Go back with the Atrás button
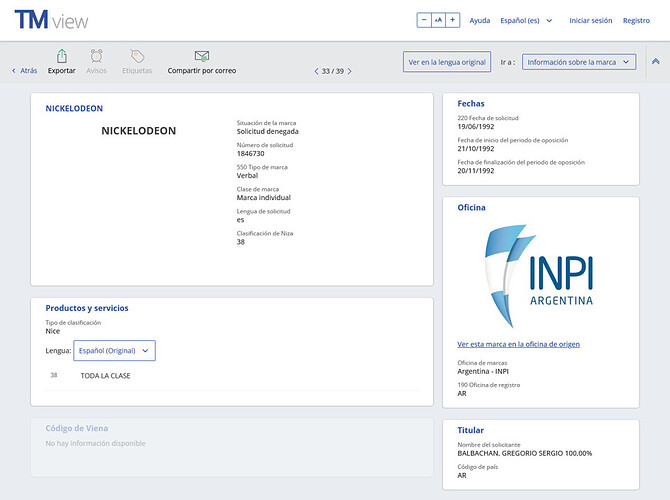This screenshot has width=670, height=500. tap(25, 71)
